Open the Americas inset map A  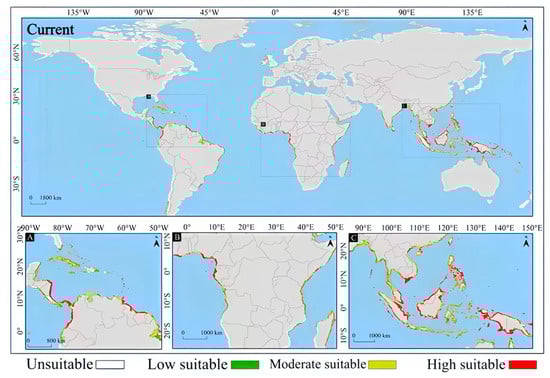click(93, 291)
